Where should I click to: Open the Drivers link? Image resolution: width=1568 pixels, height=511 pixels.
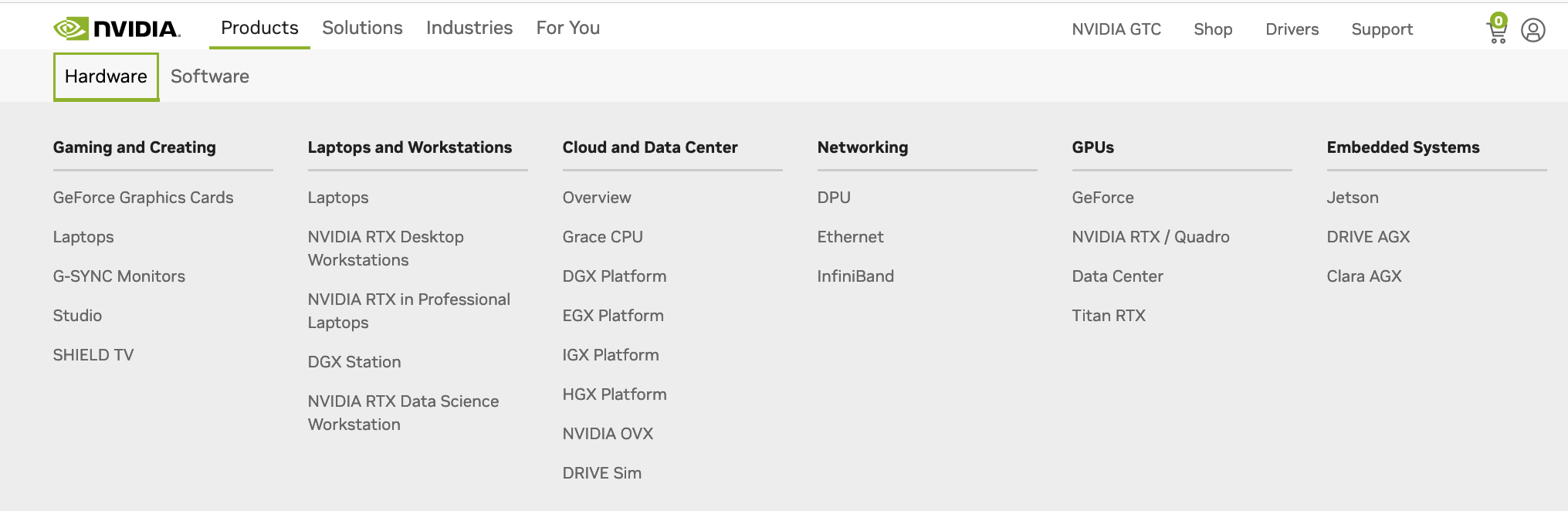(x=1292, y=29)
